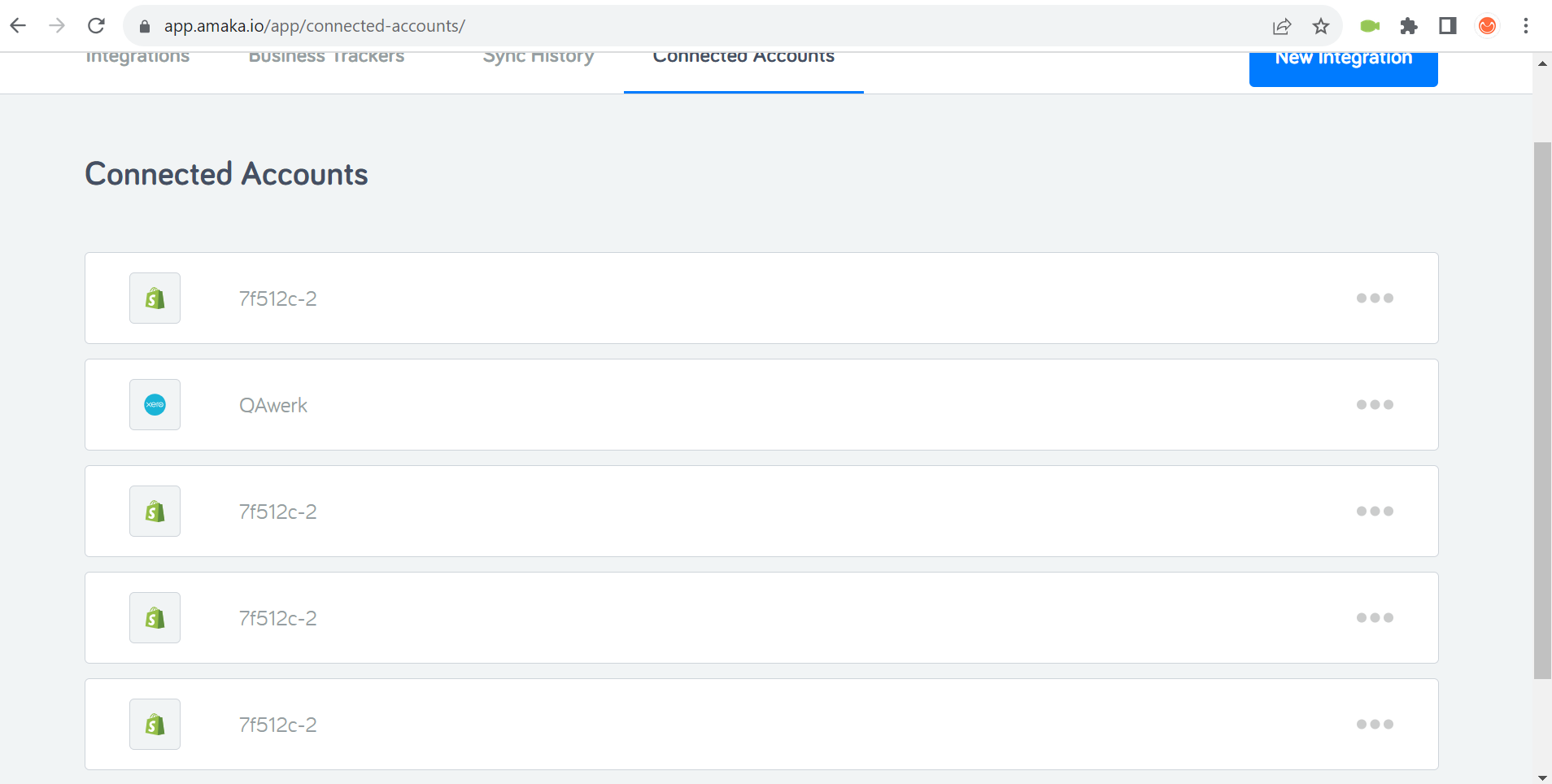Click the Xero logo next to QAwerk

(x=155, y=404)
